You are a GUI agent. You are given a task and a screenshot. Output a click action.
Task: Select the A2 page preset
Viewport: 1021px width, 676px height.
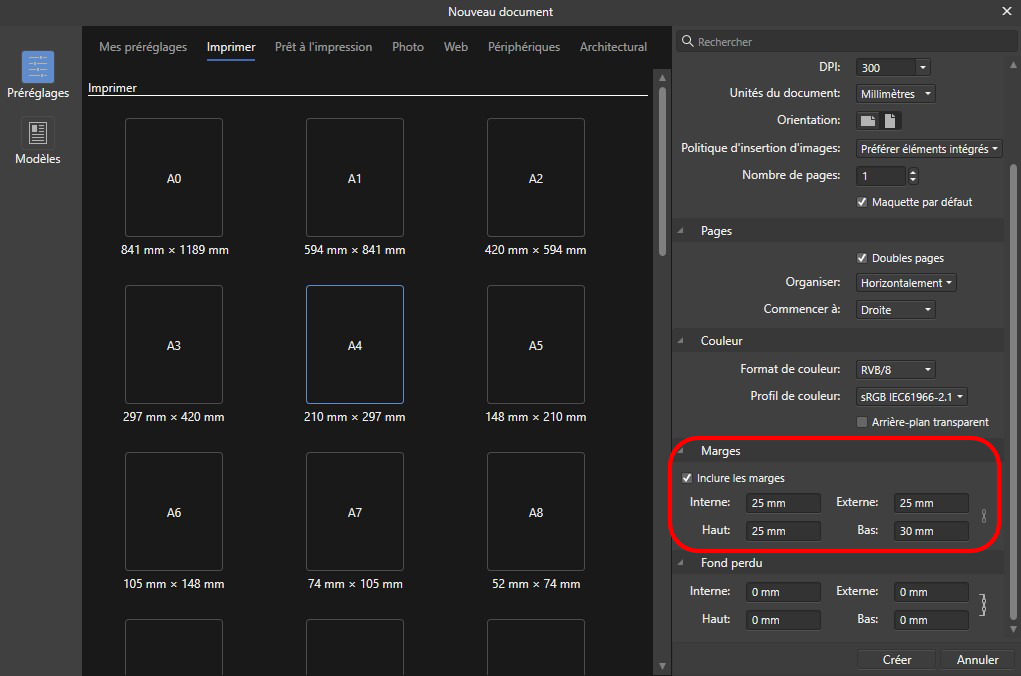point(536,178)
